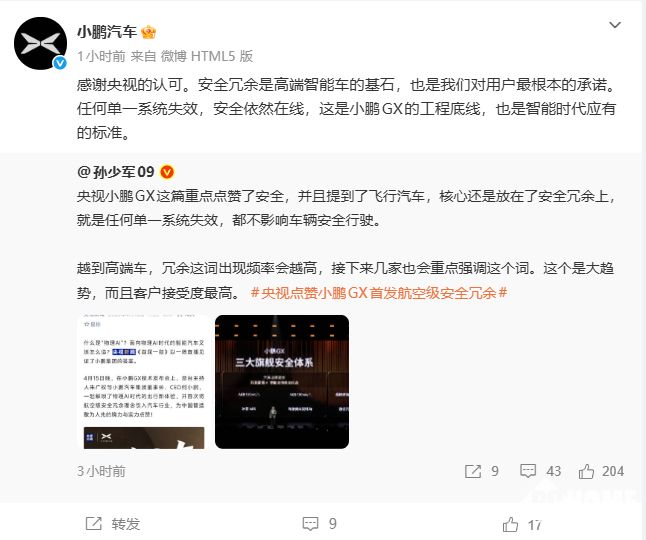Open the XPeng circular avatar logo
The image size is (646, 540).
[40, 43]
